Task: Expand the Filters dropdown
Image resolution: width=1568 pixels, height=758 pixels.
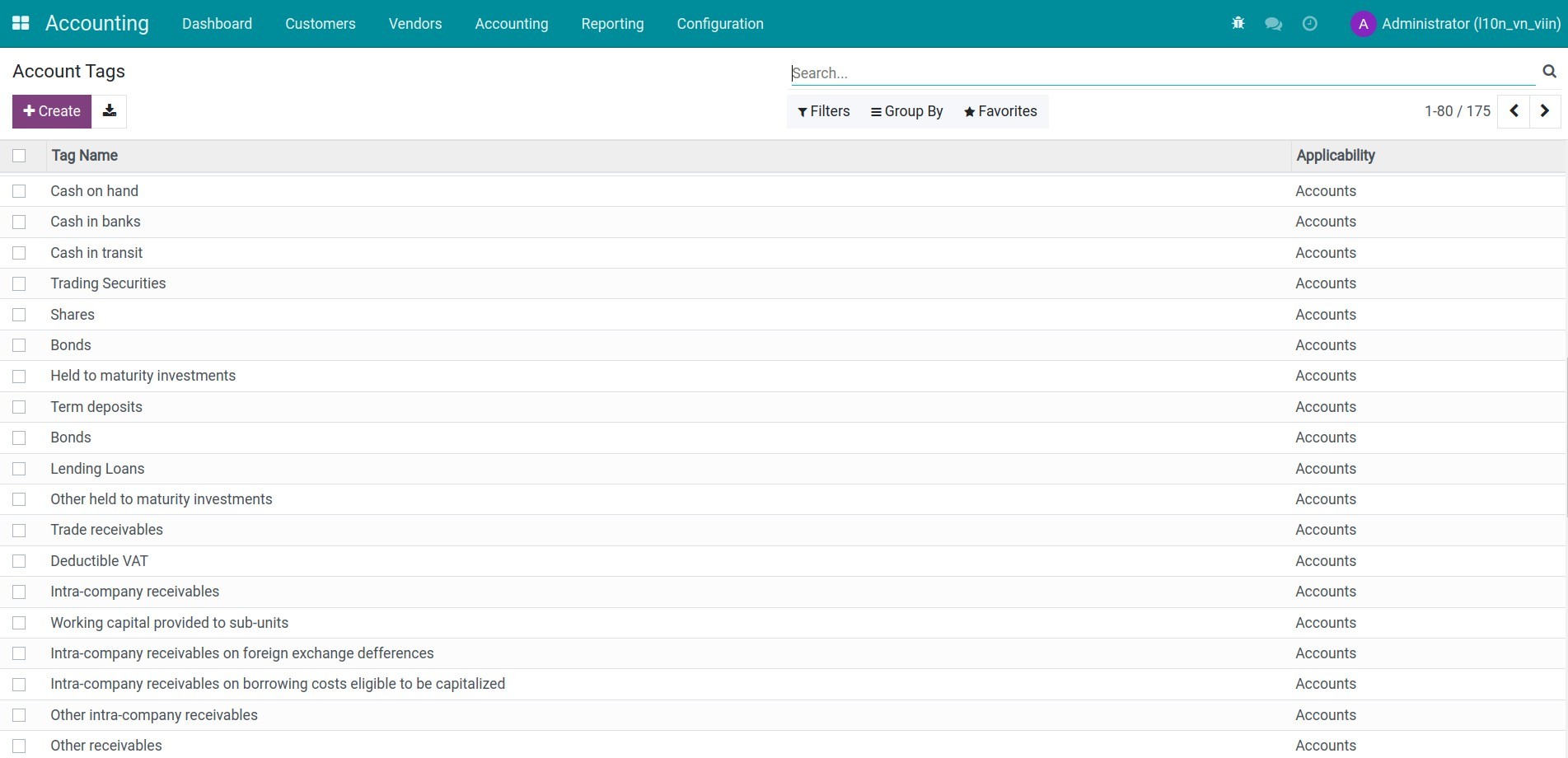Action: point(823,111)
